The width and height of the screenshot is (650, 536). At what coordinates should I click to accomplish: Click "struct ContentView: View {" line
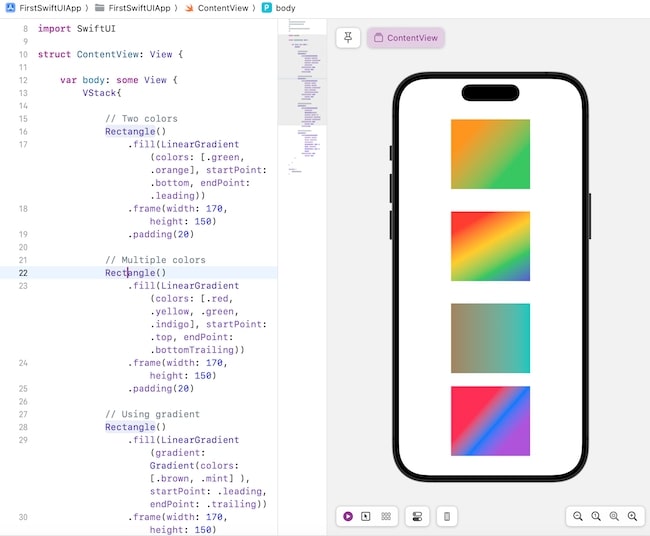[x=110, y=54]
